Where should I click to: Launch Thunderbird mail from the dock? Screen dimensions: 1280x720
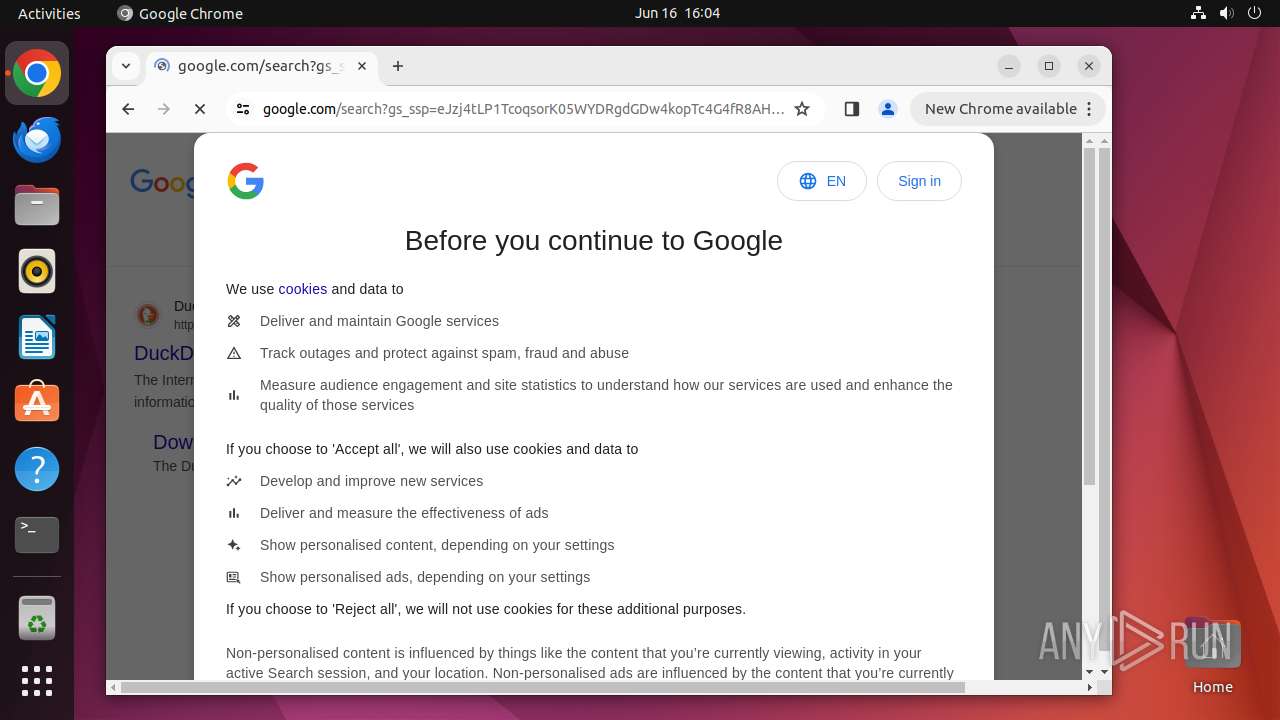37,140
